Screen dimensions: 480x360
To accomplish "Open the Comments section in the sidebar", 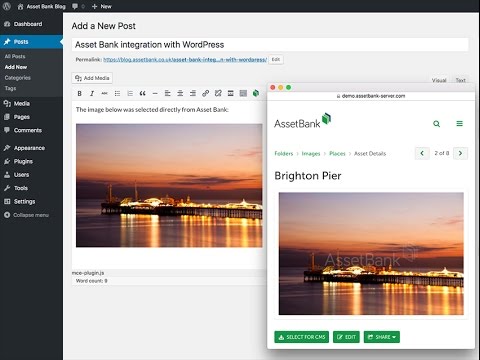I will [x=28, y=130].
